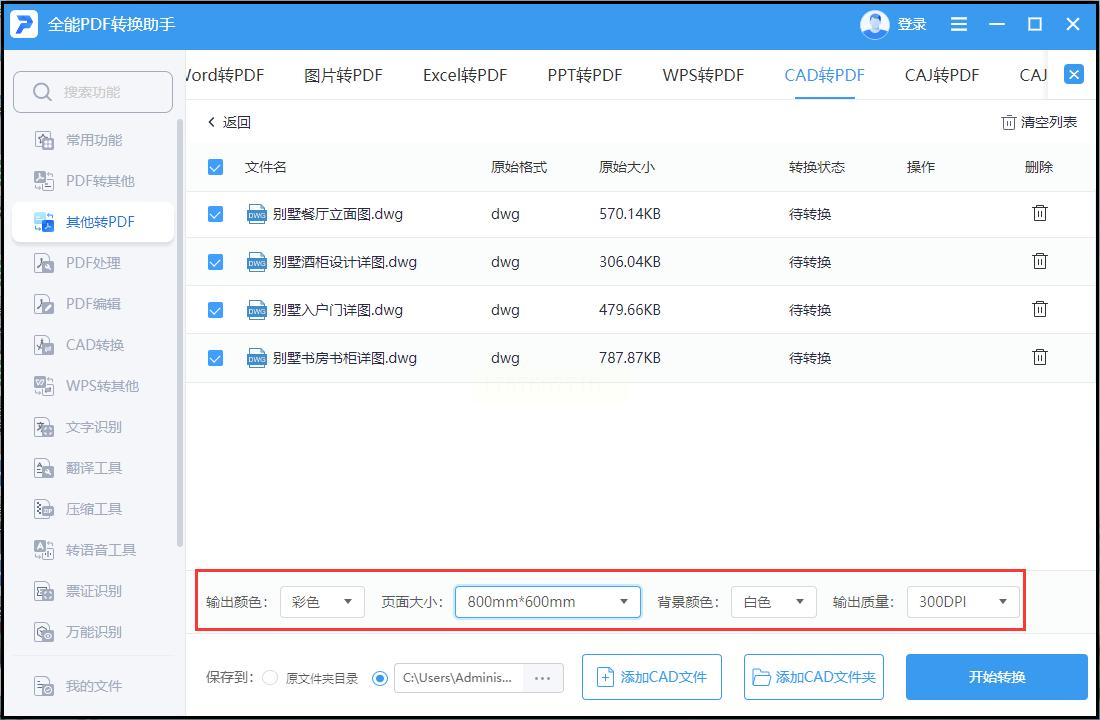Viewport: 1100px width, 720px height.
Task: Uncheck the select-all checkbox beside 文件名
Action: pos(215,167)
